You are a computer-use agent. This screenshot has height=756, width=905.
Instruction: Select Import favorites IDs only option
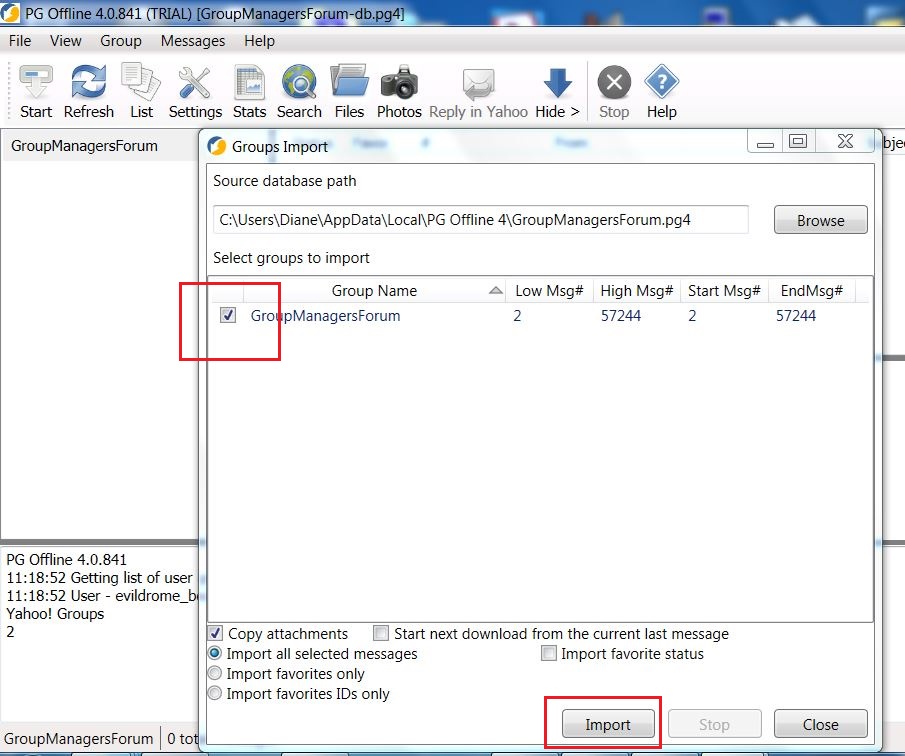point(215,693)
